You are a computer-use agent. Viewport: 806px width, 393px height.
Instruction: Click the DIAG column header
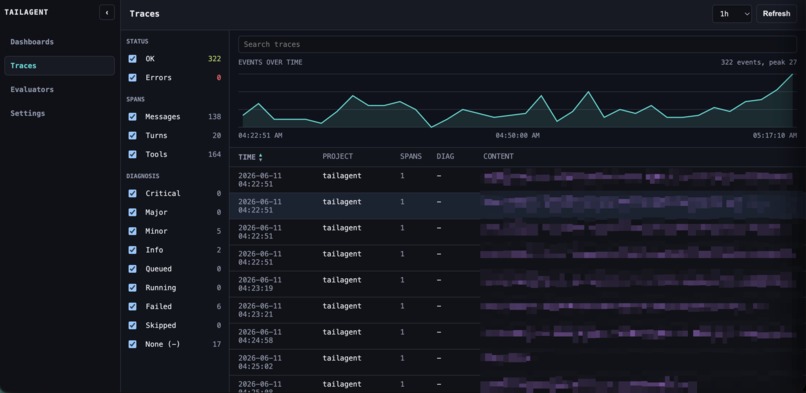445,156
